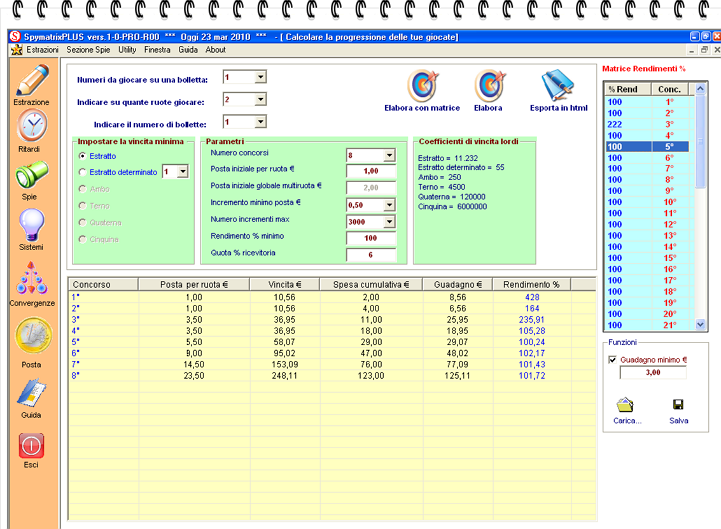Select the Quaterna radio button

coord(82,222)
